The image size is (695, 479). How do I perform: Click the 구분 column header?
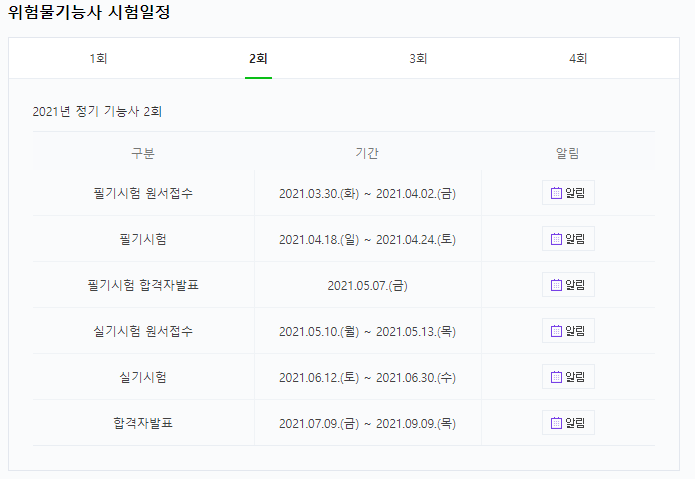(x=143, y=153)
